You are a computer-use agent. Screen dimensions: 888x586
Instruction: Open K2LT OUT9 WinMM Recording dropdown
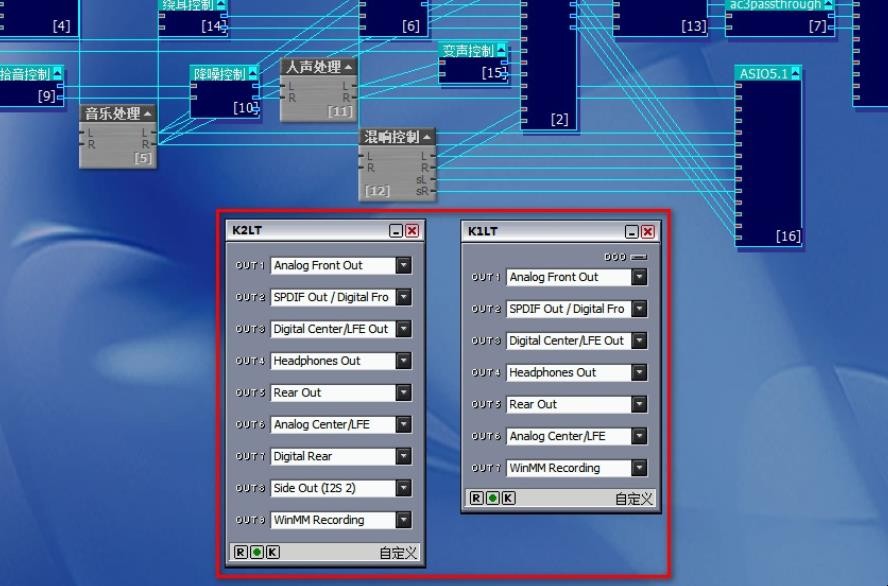(404, 520)
